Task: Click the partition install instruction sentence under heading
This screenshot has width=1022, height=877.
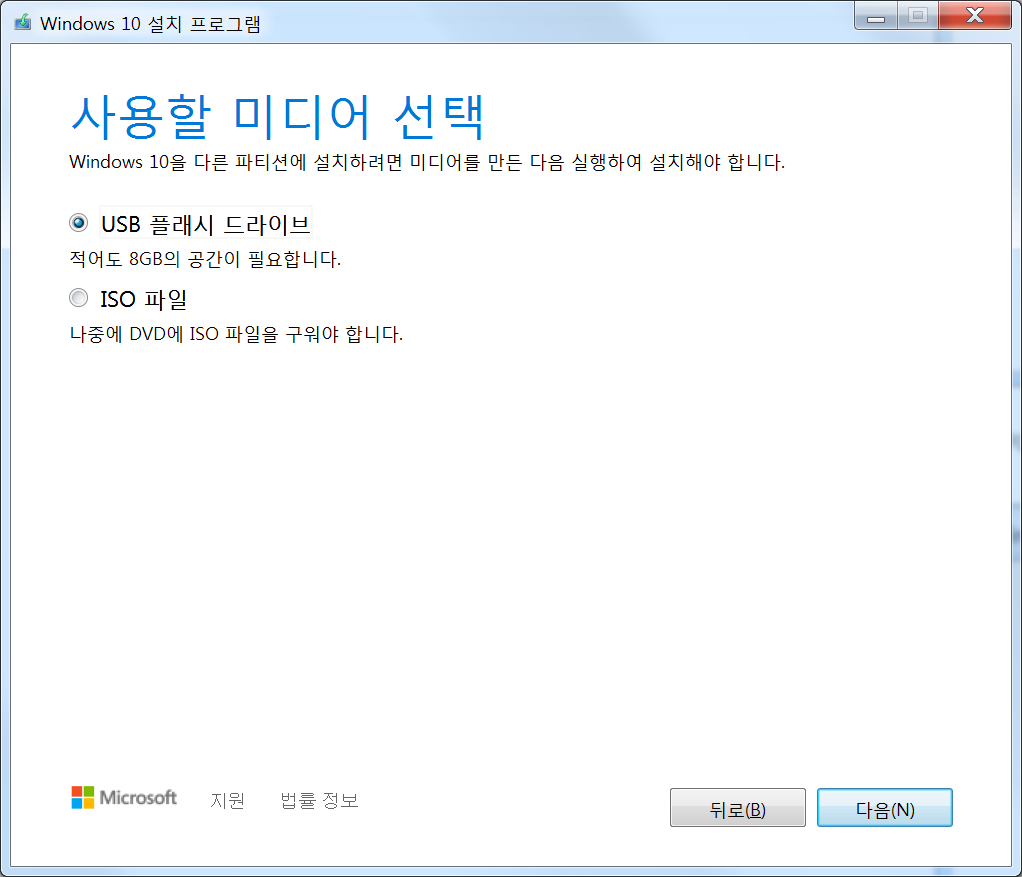Action: click(x=427, y=162)
